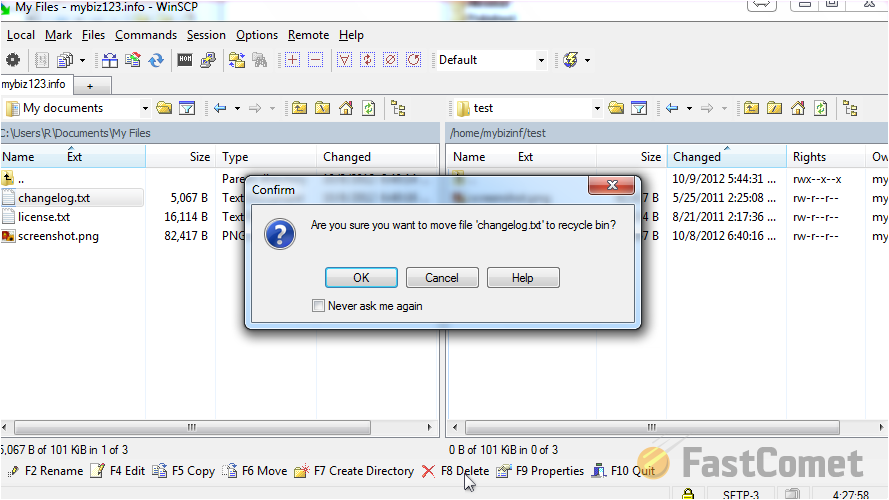Select license.txt in local panel
The width and height of the screenshot is (889, 500).
(x=44, y=217)
